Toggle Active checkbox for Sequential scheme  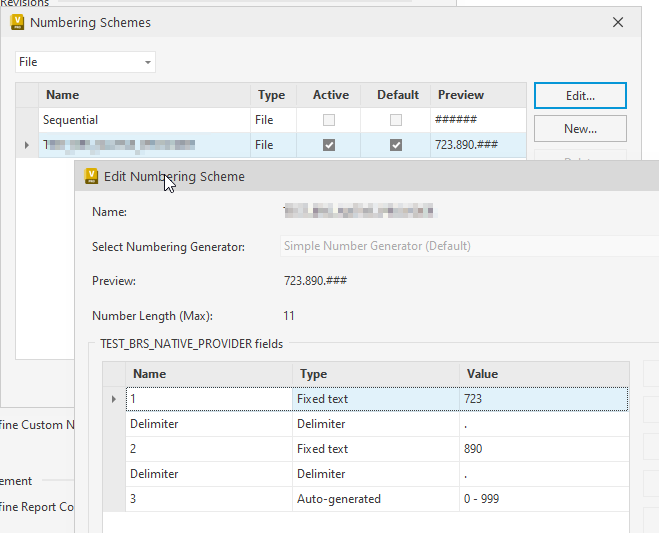(x=330, y=120)
